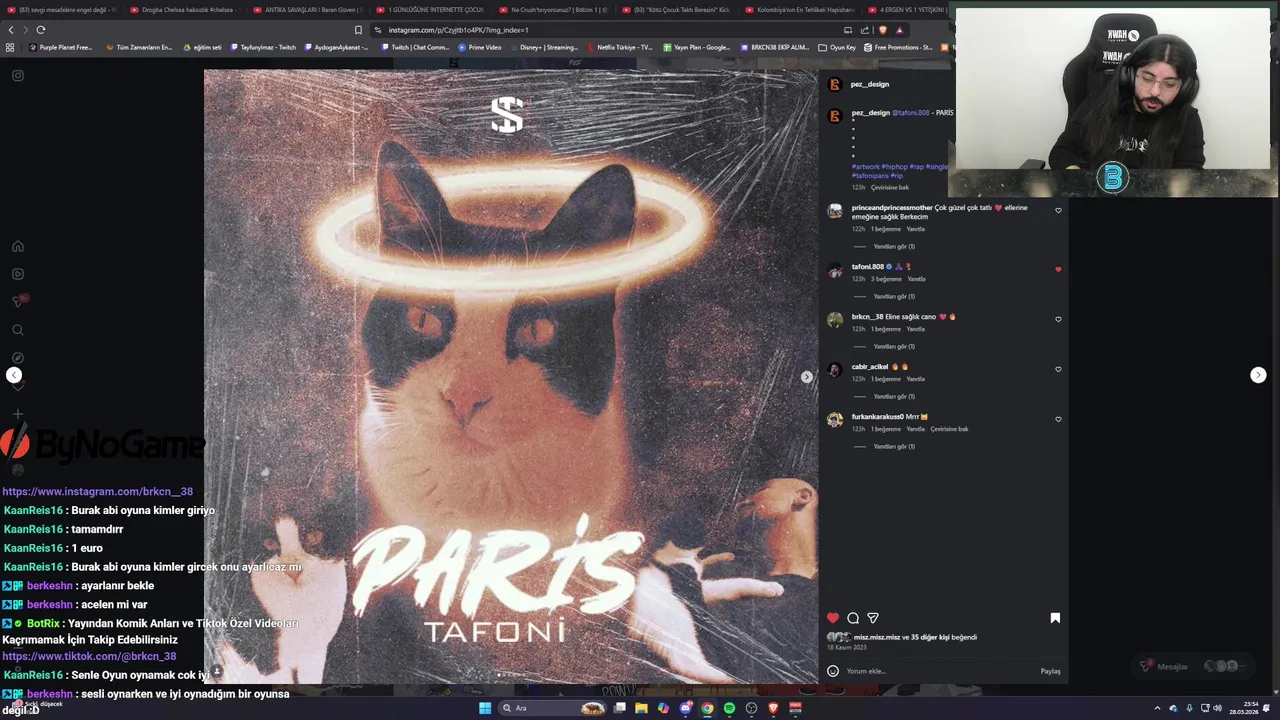Show hidden system tray icons chevron
Image resolution: width=1280 pixels, height=720 pixels.
(1157, 708)
